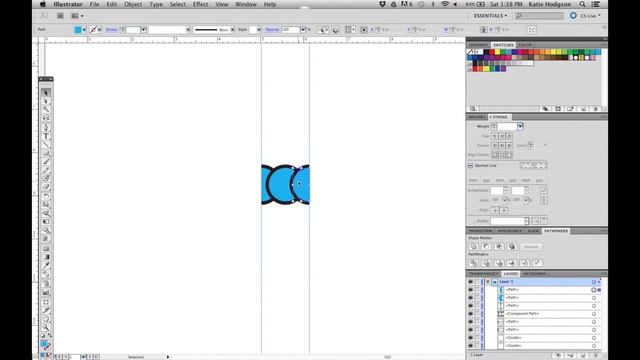Open the Object menu
This screenshot has width=640, height=360.
(x=133, y=4)
